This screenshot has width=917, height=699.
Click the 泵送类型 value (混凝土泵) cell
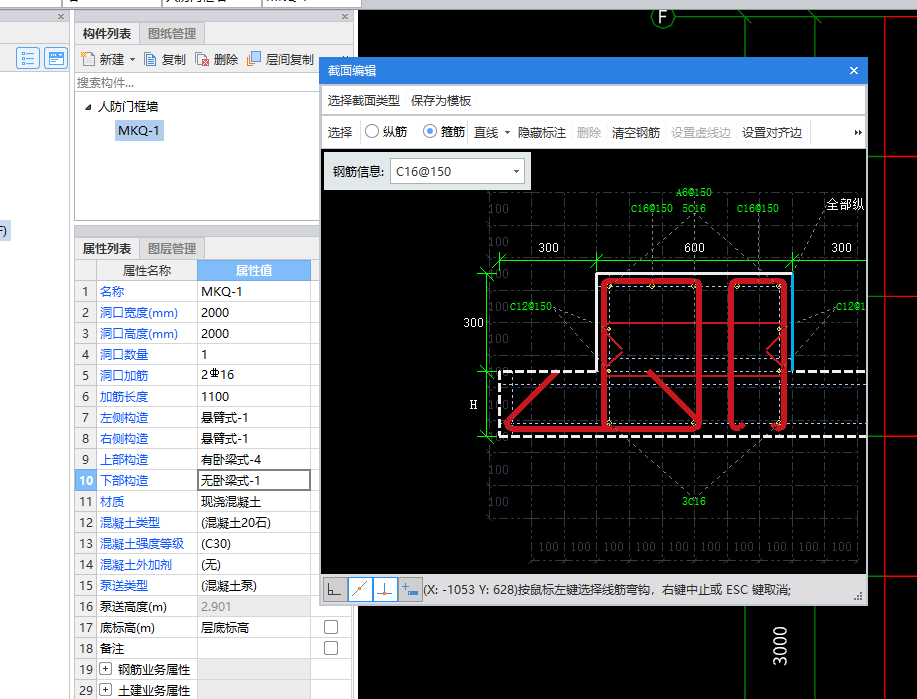click(254, 586)
